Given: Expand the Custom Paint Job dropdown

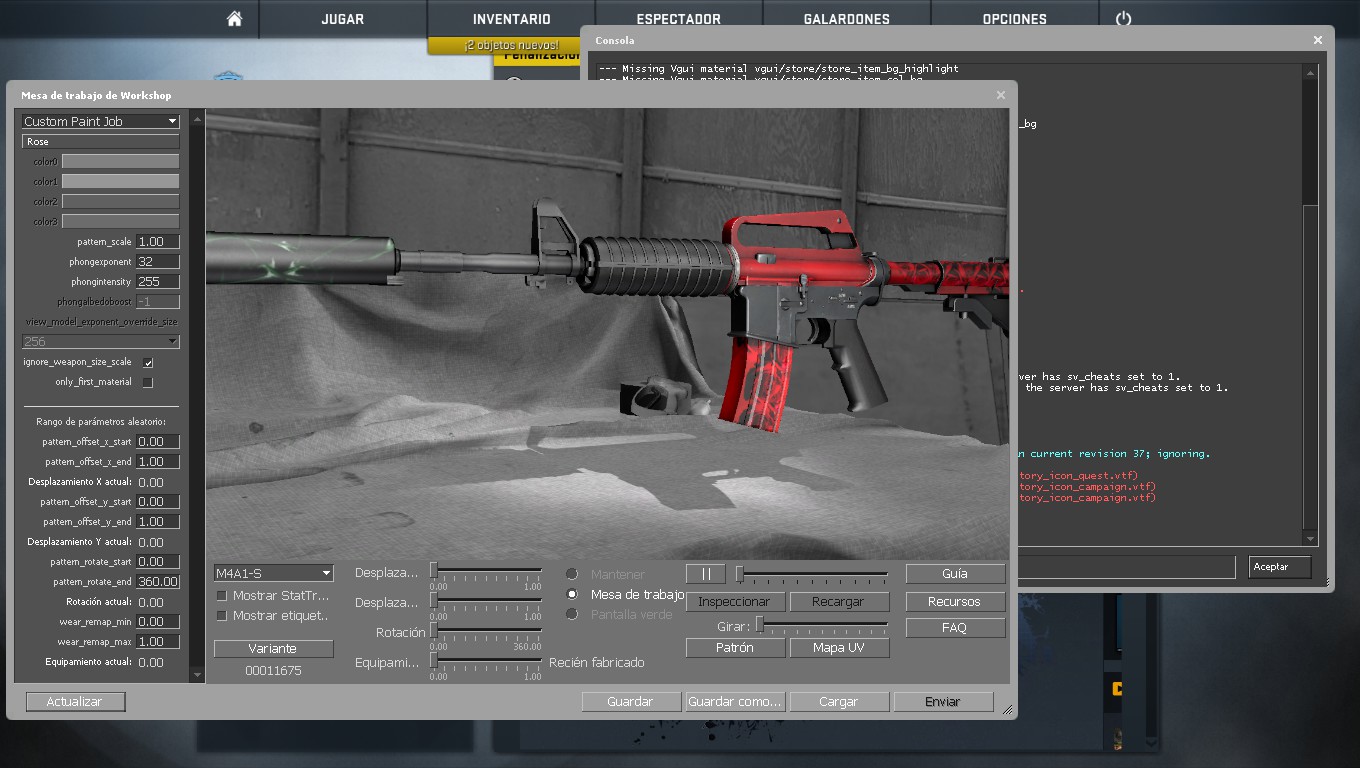Looking at the screenshot, I should tap(101, 121).
